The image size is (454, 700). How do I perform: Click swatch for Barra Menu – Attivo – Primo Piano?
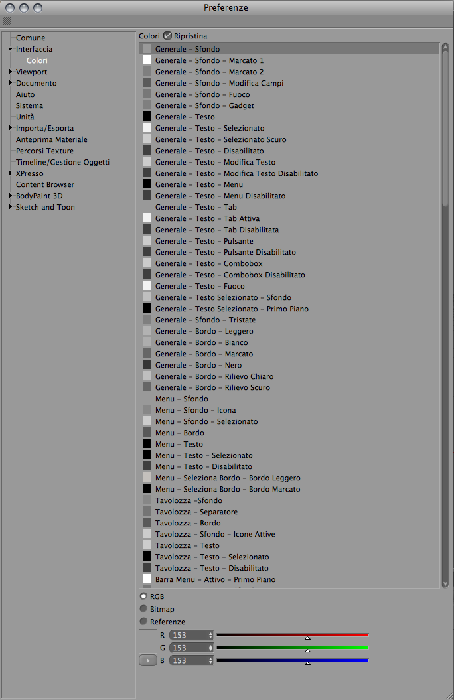click(x=147, y=579)
